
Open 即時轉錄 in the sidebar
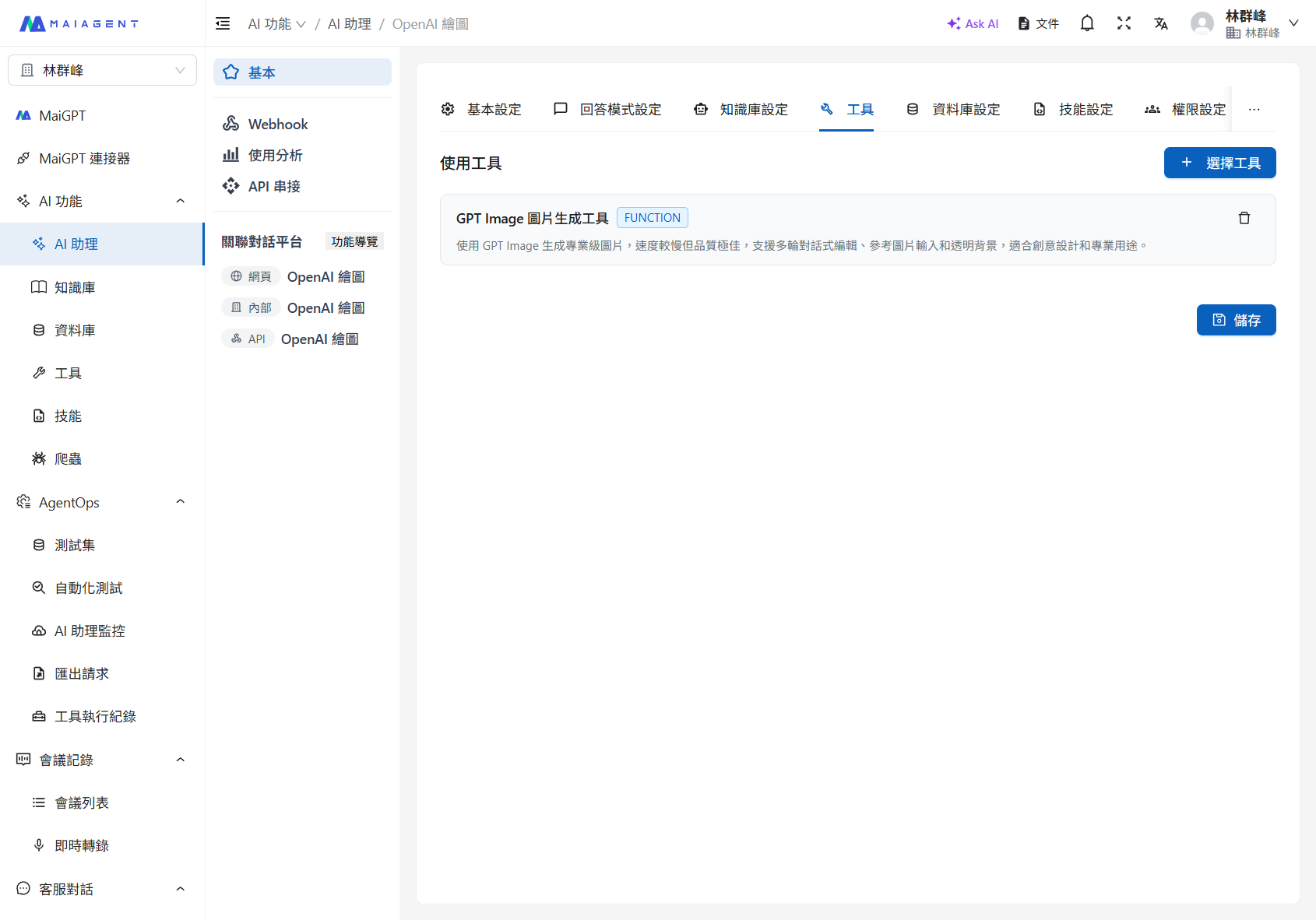(82, 845)
